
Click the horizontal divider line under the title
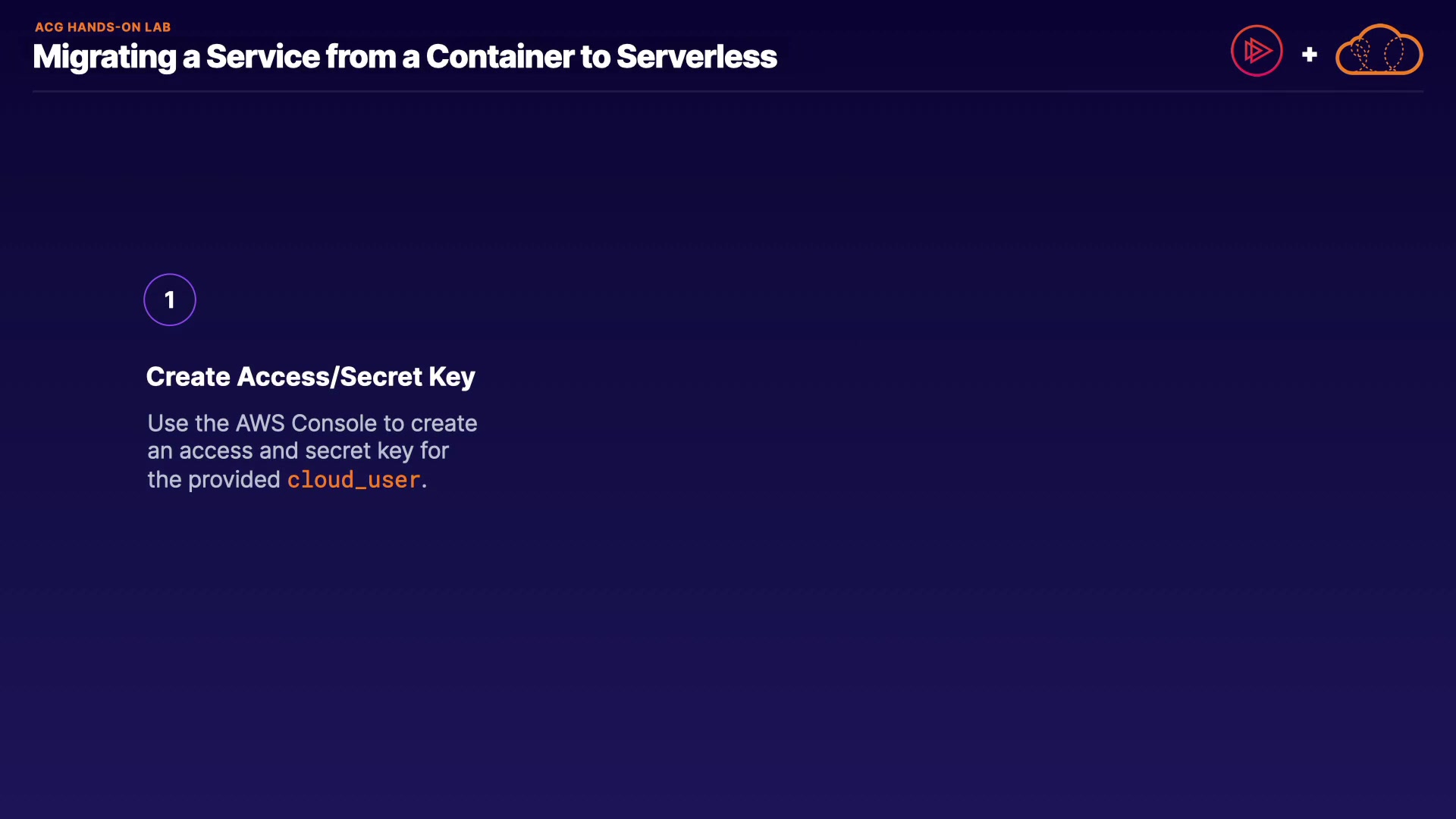tap(728, 92)
